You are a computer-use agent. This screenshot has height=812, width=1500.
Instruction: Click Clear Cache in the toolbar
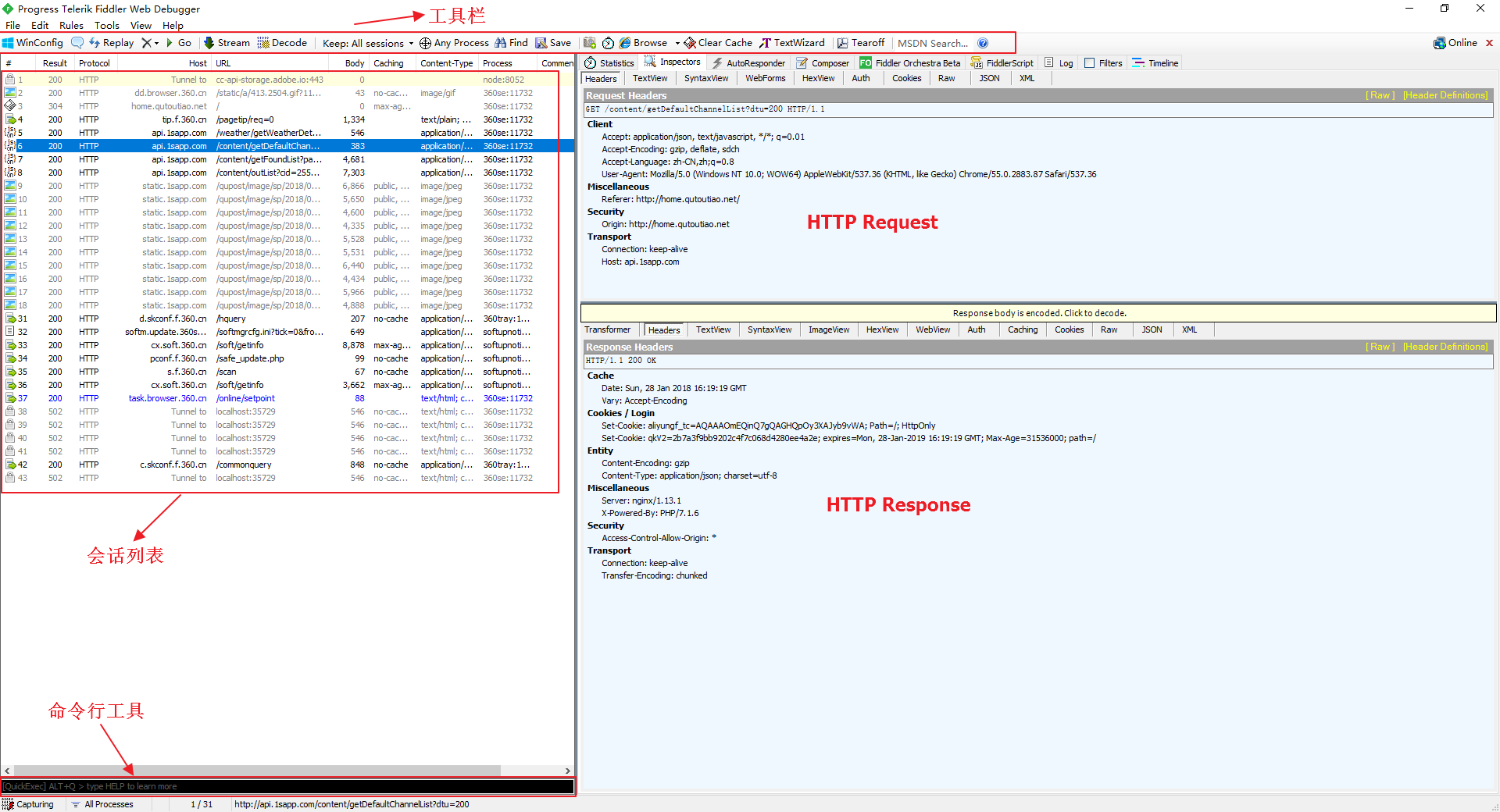718,43
